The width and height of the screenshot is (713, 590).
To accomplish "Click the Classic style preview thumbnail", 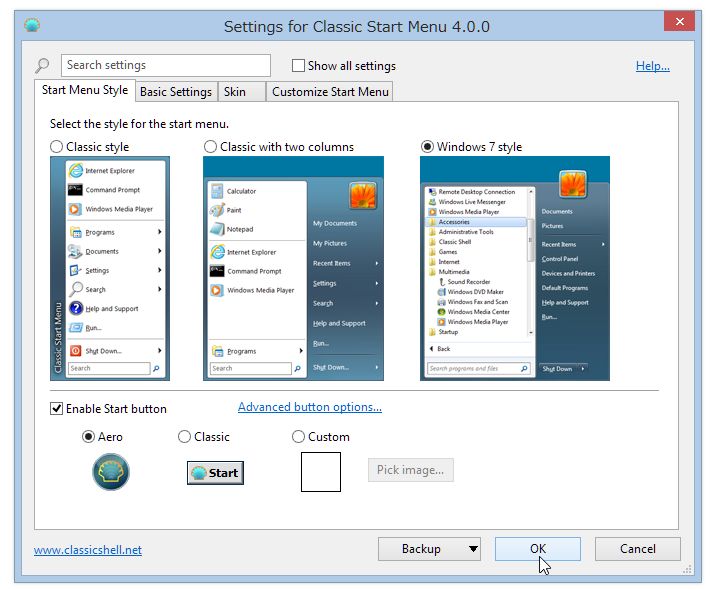I will [110, 268].
